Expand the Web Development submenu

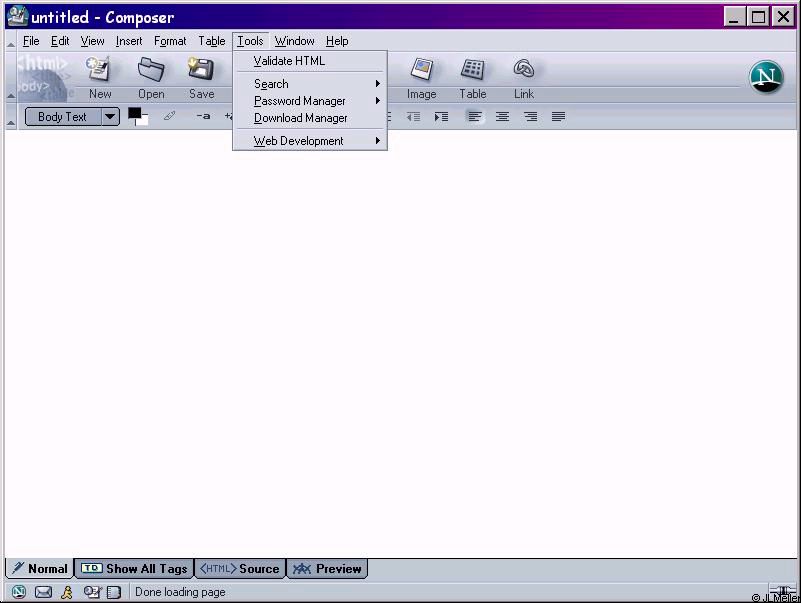pyautogui.click(x=310, y=141)
